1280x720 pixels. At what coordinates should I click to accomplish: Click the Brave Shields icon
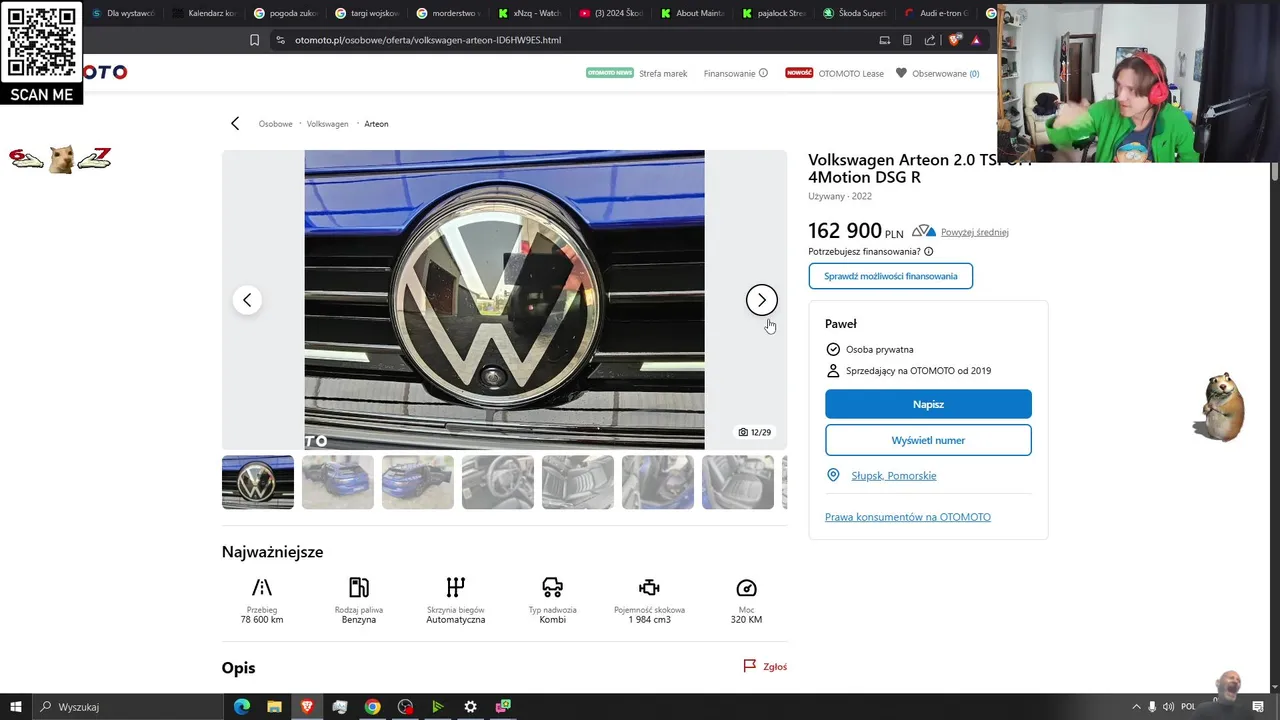[954, 40]
